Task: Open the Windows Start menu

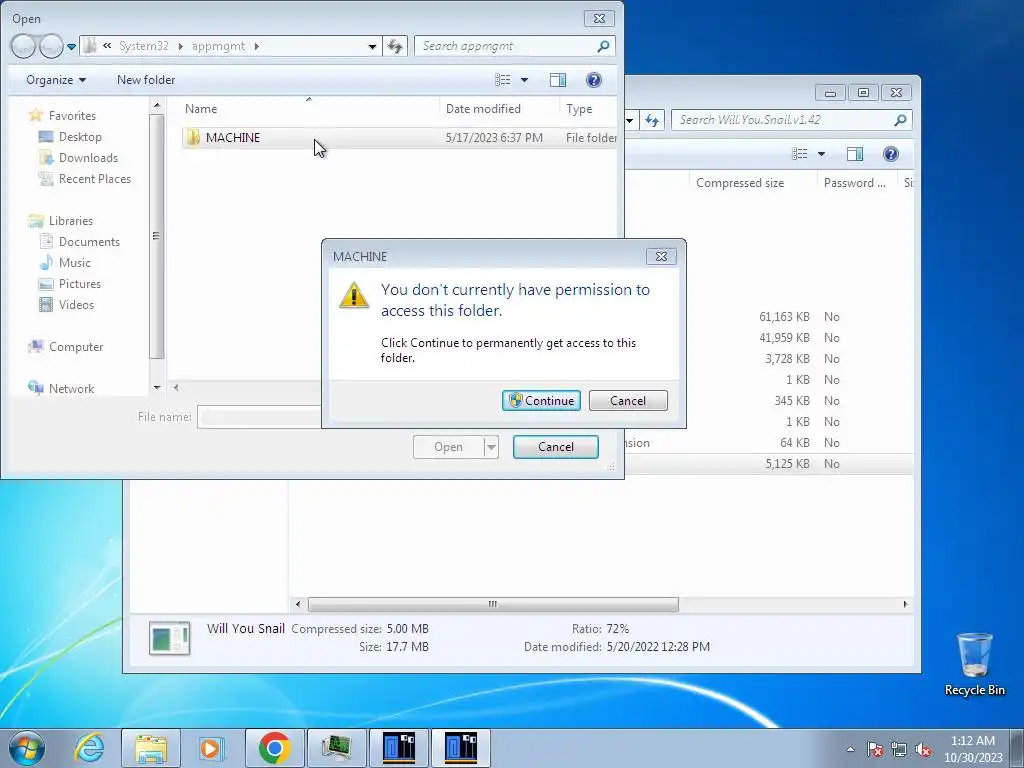Action: pos(26,748)
